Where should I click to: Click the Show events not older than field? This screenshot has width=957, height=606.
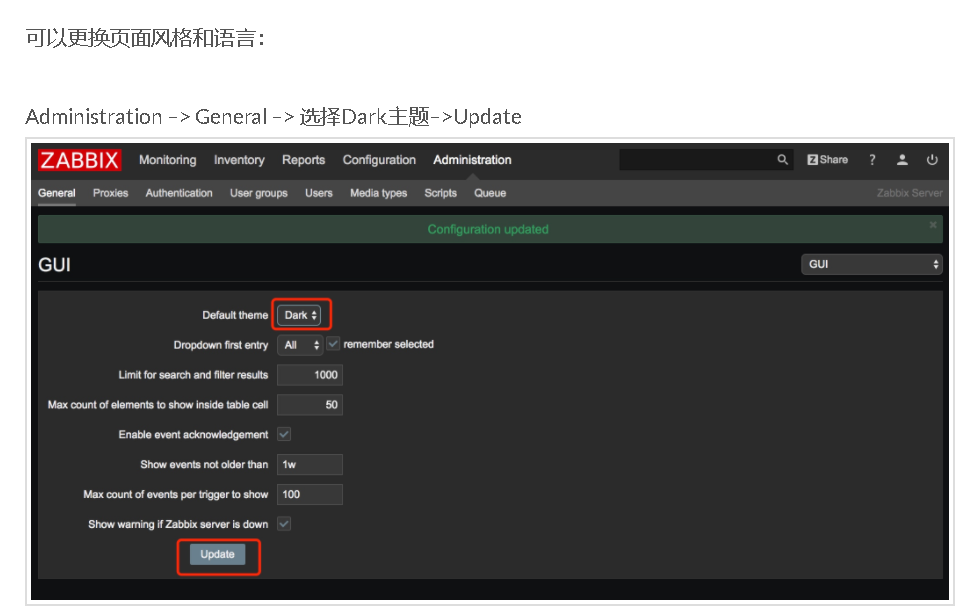[310, 464]
